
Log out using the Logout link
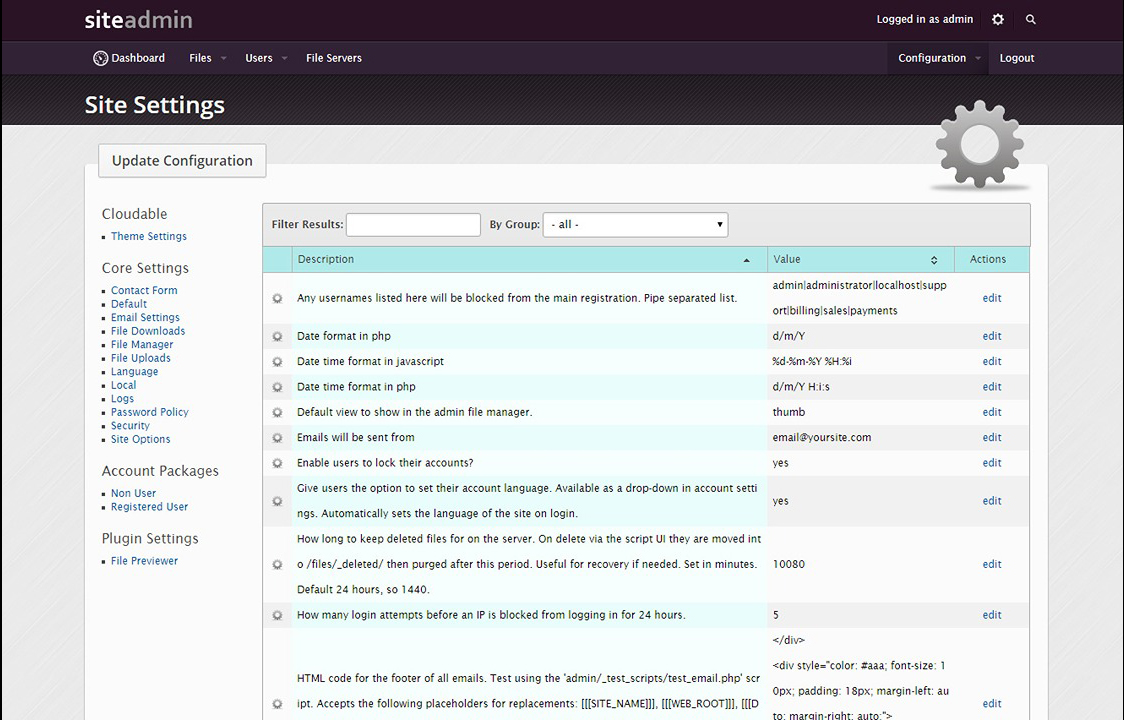click(1016, 58)
